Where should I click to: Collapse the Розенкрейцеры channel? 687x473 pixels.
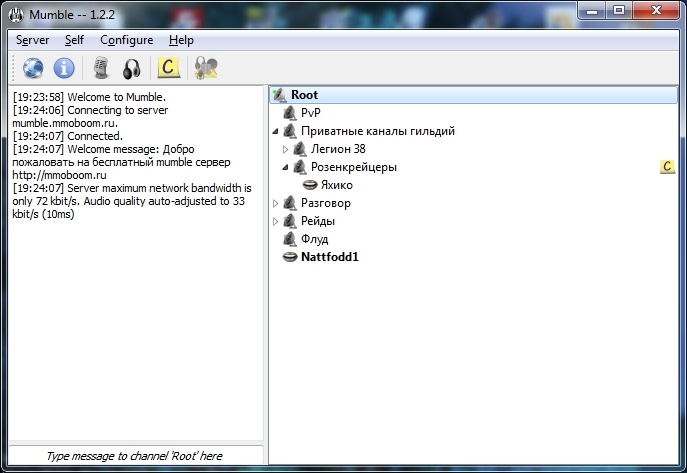(x=285, y=167)
